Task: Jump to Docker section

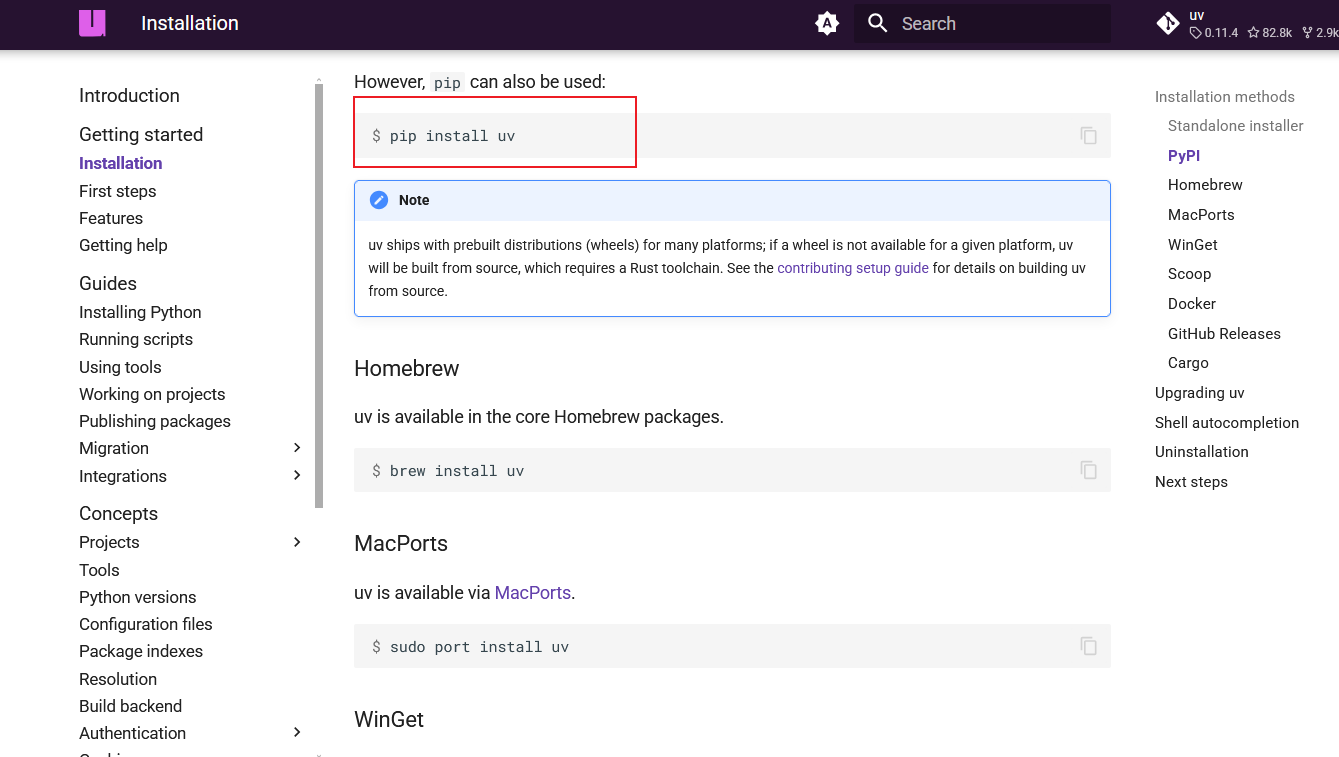Action: click(x=1192, y=304)
